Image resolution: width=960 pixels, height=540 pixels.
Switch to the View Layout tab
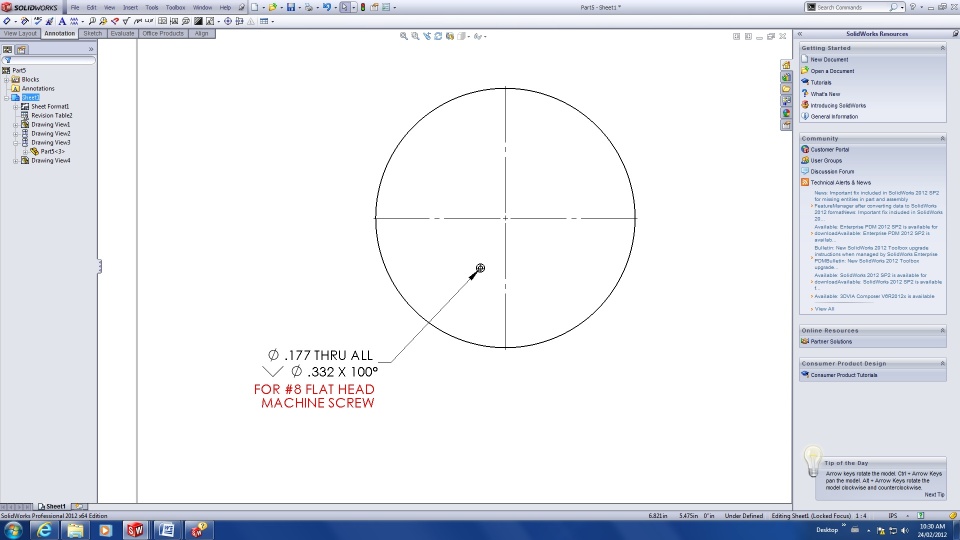coord(20,34)
